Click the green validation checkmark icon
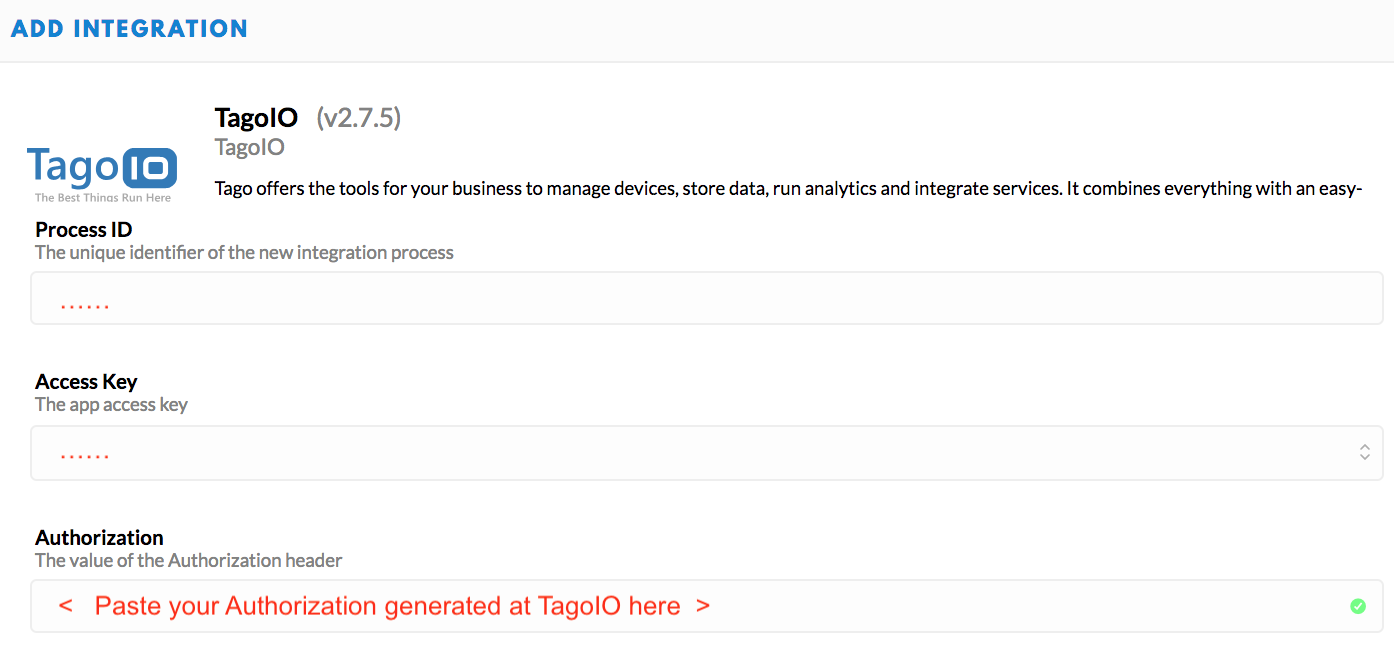This screenshot has height=651, width=1394. pyautogui.click(x=1357, y=606)
